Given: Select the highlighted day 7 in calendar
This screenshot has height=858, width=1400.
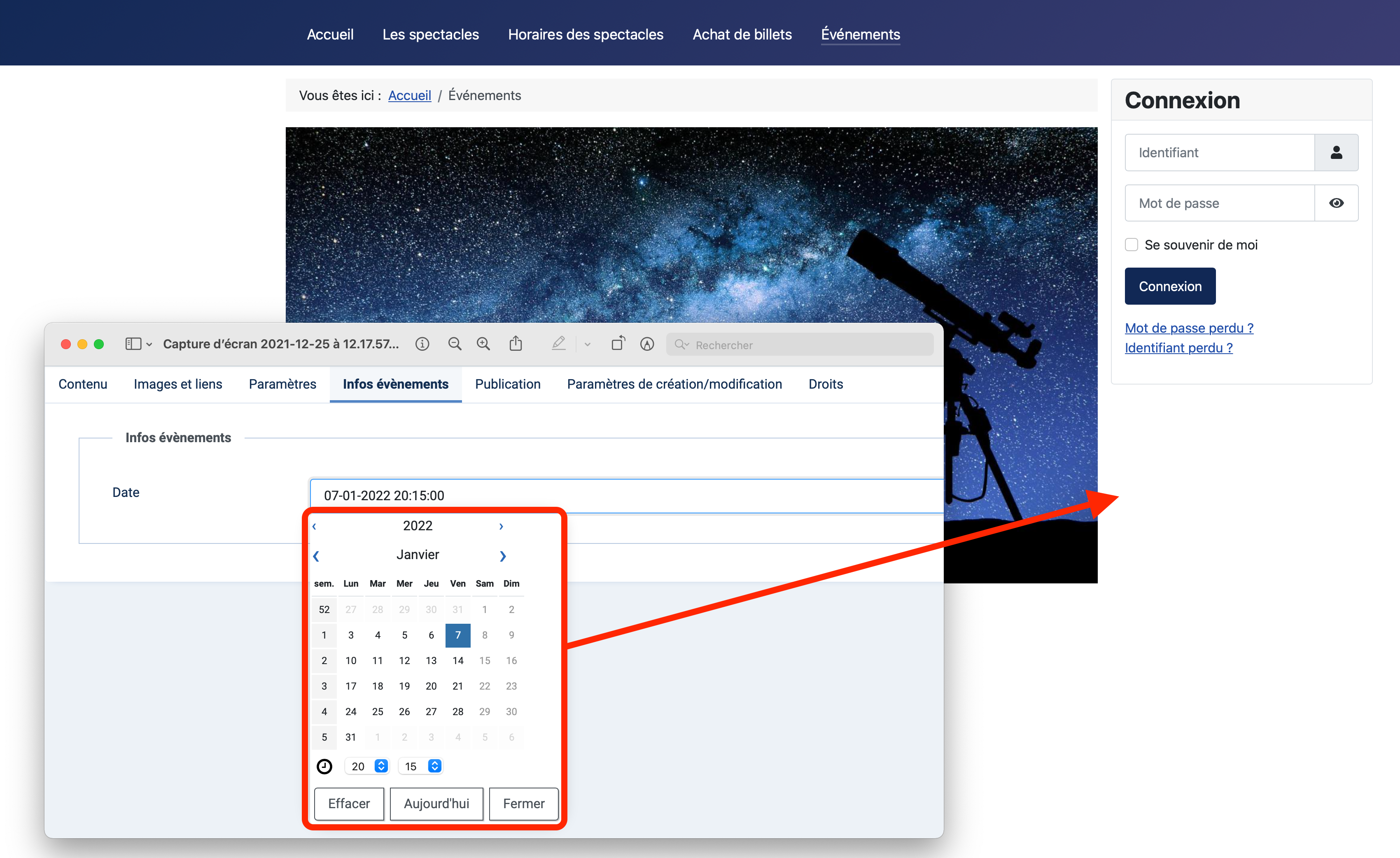Looking at the screenshot, I should (x=458, y=635).
